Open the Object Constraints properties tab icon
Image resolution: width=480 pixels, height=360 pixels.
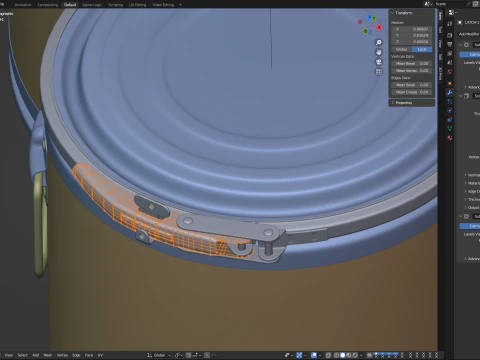[450, 120]
